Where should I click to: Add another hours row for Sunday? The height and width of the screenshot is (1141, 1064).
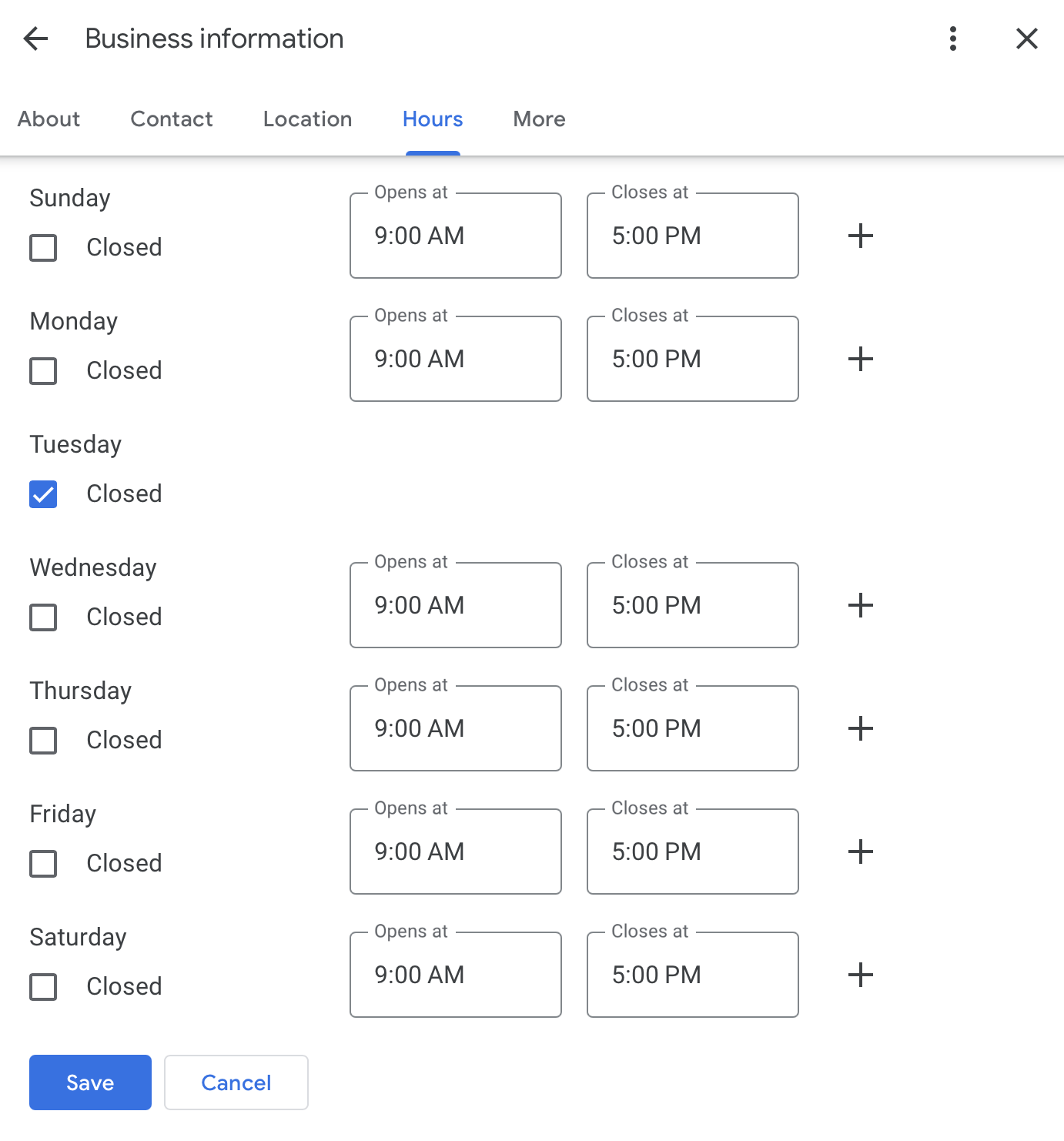tap(861, 236)
